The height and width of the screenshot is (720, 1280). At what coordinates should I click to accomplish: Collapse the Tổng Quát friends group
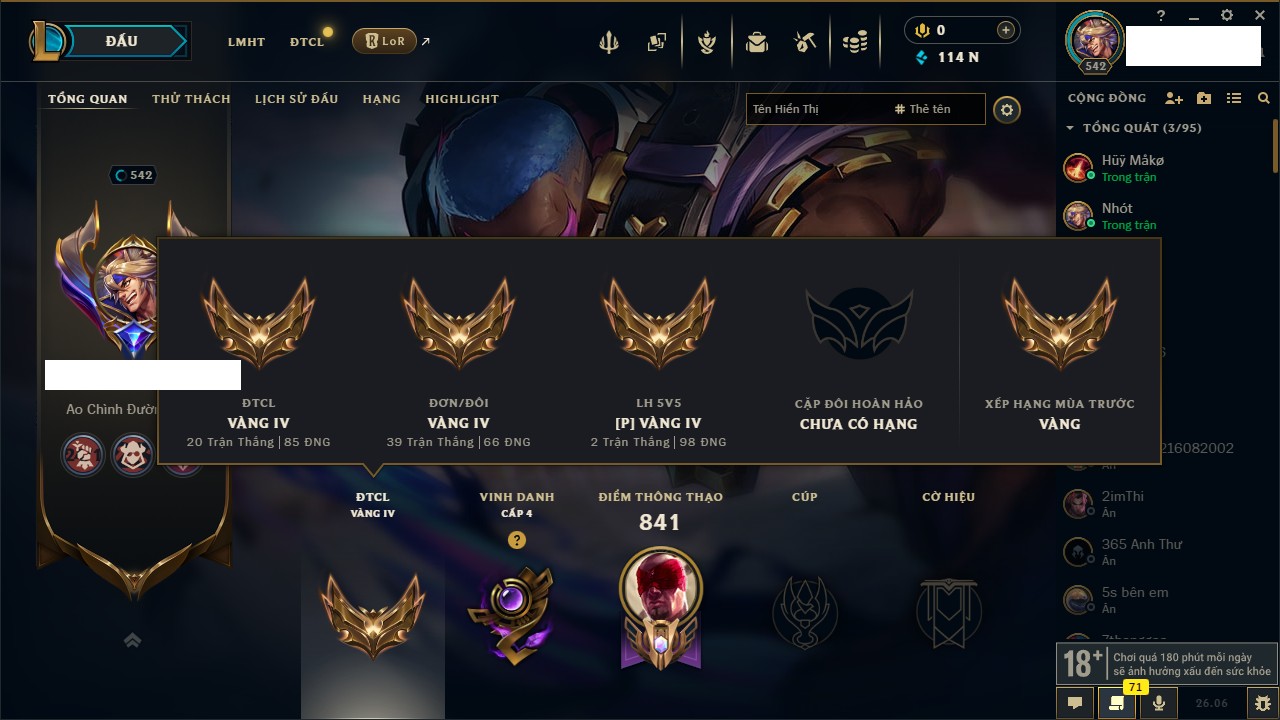tap(1070, 128)
